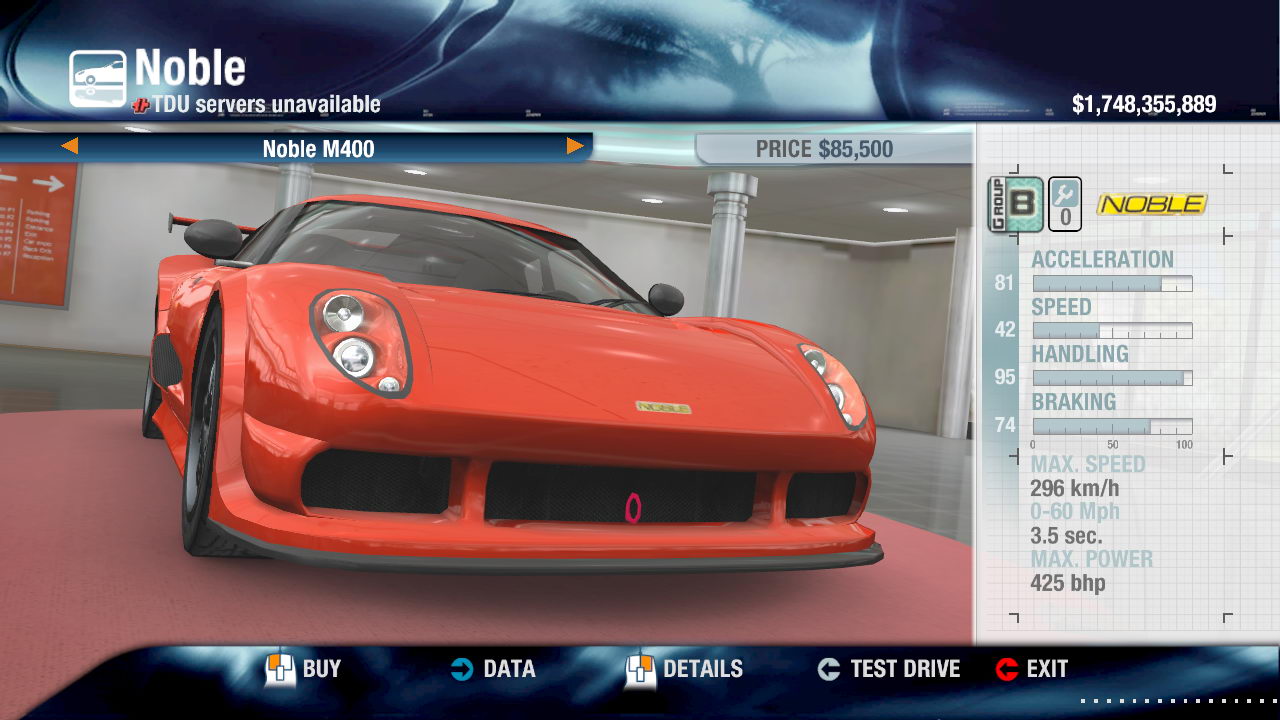Click the BUY button icon
The height and width of the screenshot is (720, 1280).
(x=280, y=670)
